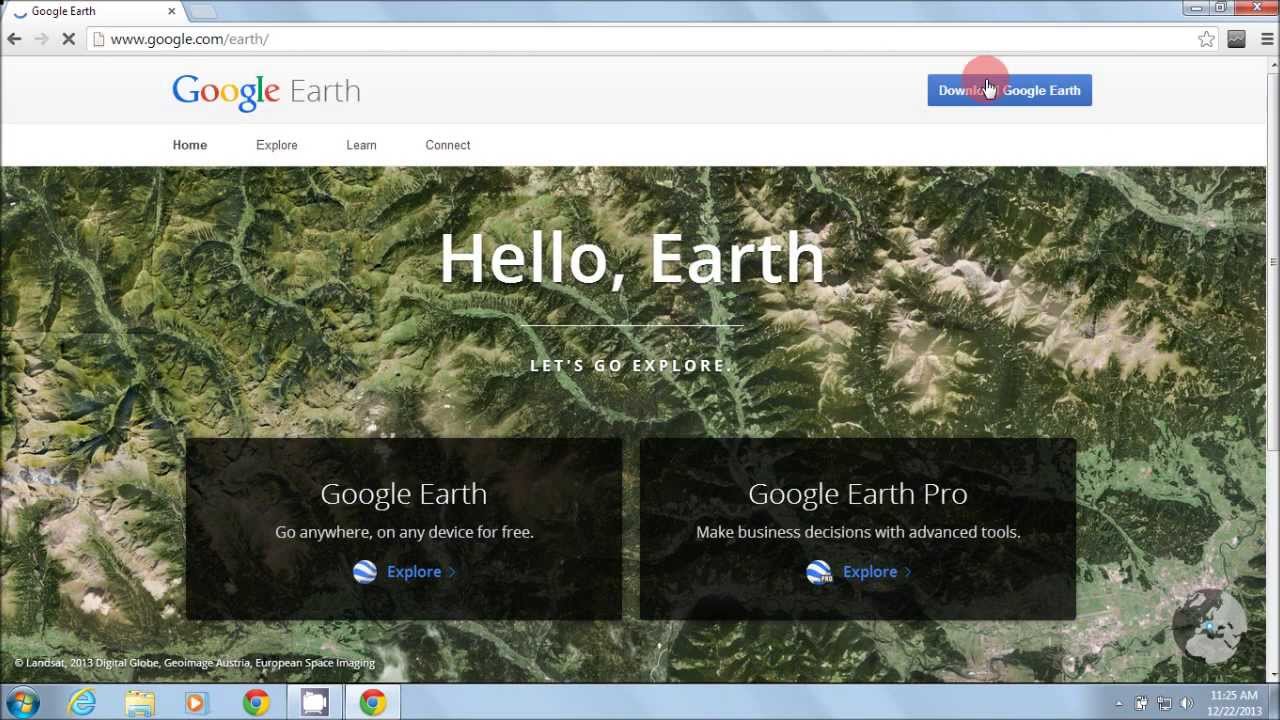Open the Connect navigation item
Viewport: 1280px width, 720px height.
point(448,145)
